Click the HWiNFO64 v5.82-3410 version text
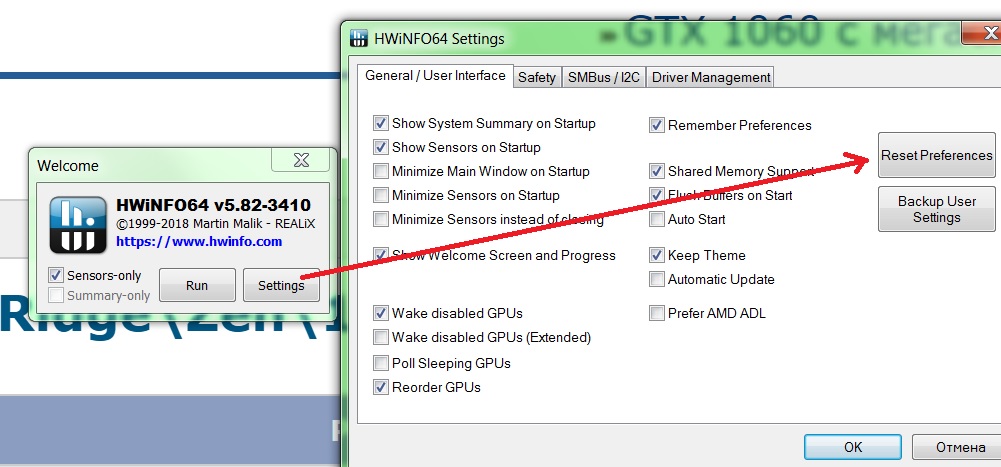This screenshot has width=1001, height=467. [x=213, y=205]
